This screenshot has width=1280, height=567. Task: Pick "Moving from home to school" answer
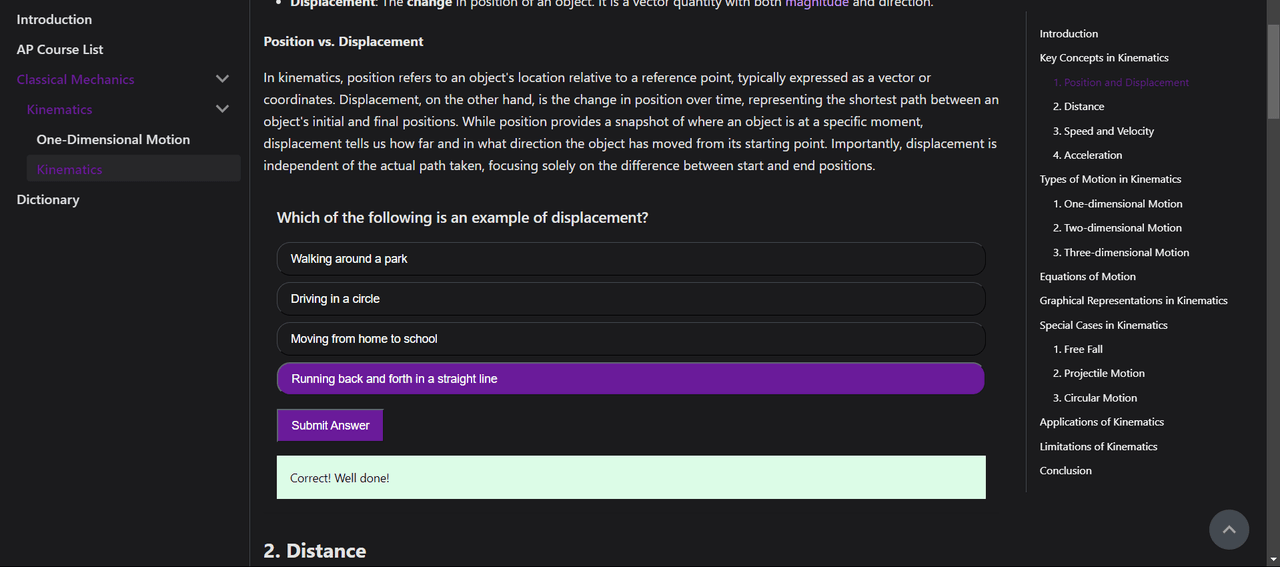(630, 339)
